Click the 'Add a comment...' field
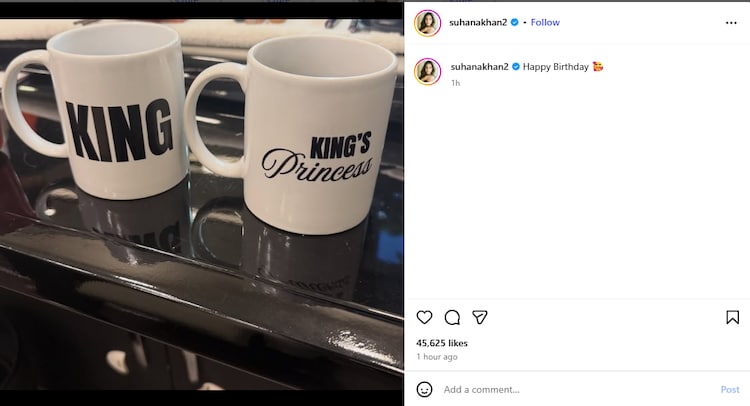This screenshot has height=406, width=750. pyautogui.click(x=575, y=389)
